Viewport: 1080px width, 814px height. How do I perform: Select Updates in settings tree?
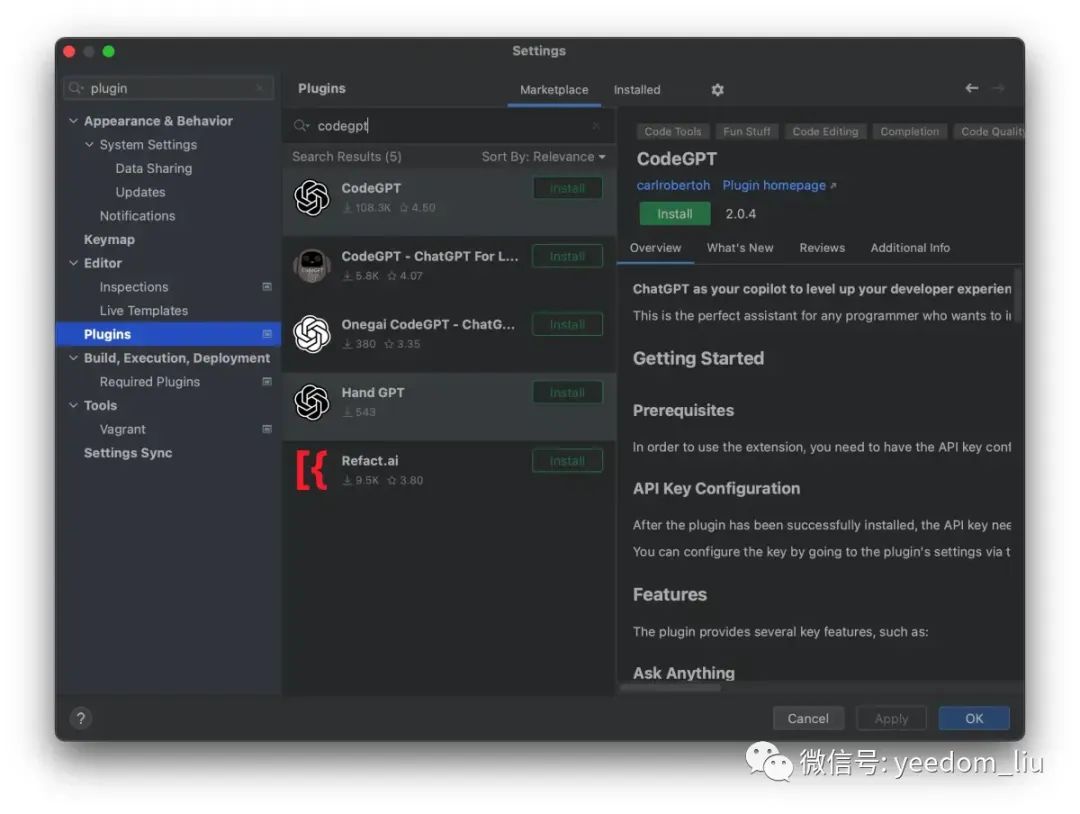(141, 192)
